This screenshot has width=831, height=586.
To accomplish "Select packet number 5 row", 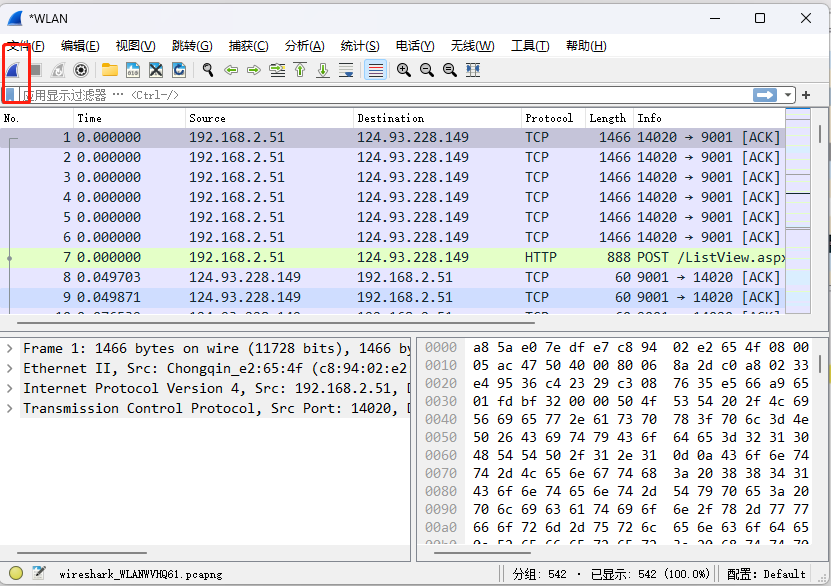I will click(x=392, y=217).
